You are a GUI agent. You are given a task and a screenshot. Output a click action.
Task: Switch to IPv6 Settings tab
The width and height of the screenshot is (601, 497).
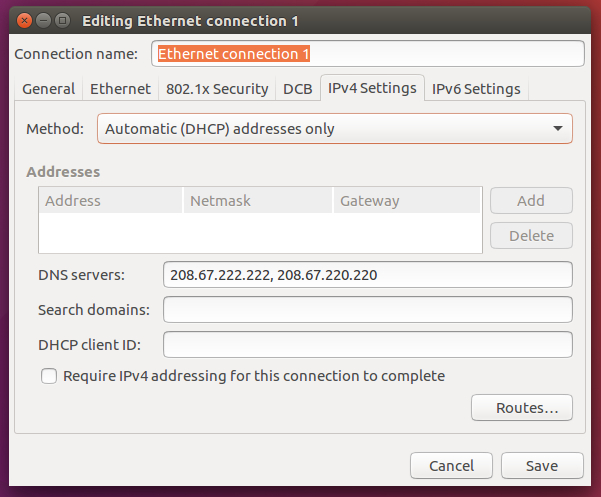(x=476, y=89)
